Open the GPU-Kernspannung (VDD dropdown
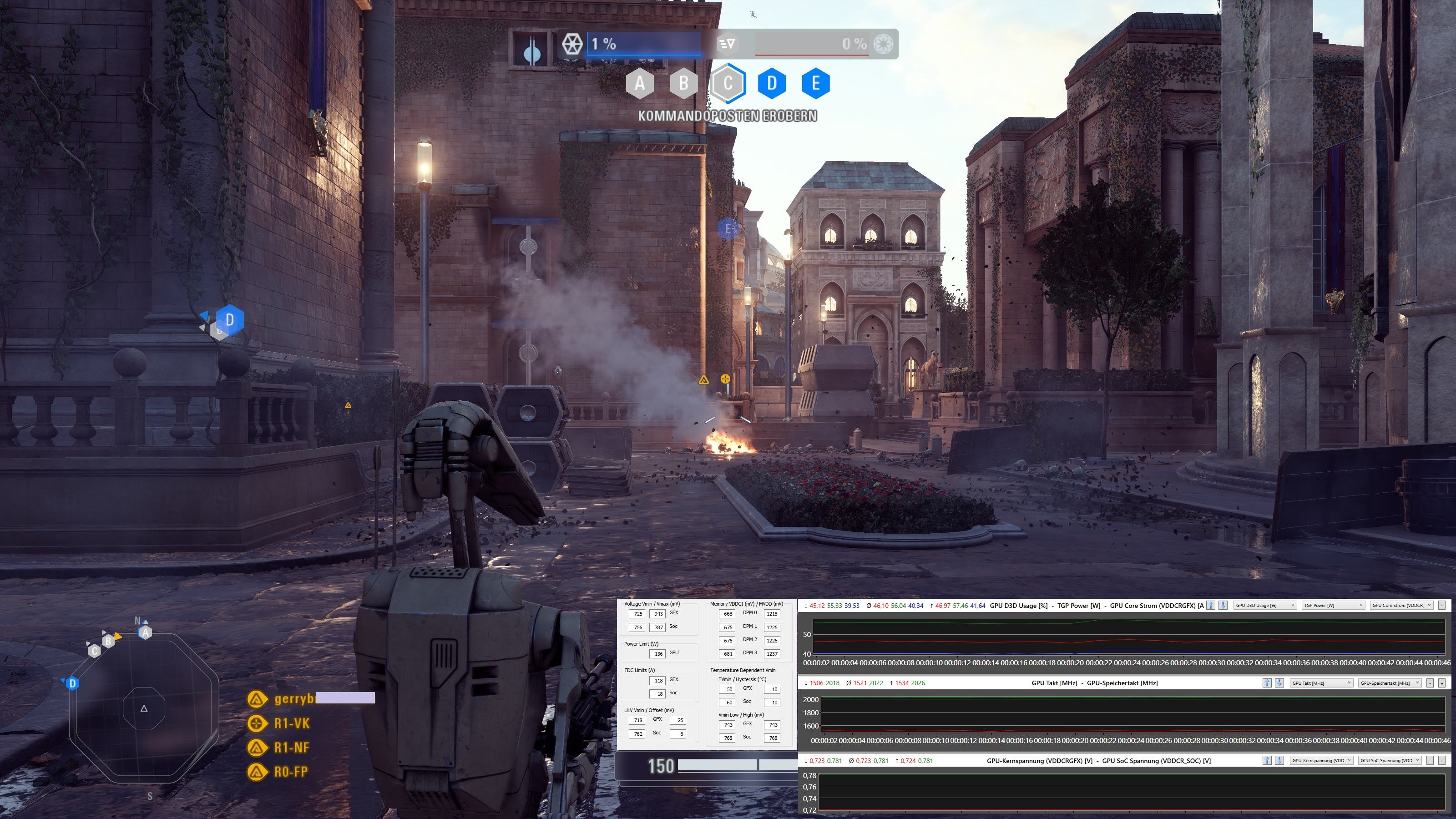 pos(1321,760)
